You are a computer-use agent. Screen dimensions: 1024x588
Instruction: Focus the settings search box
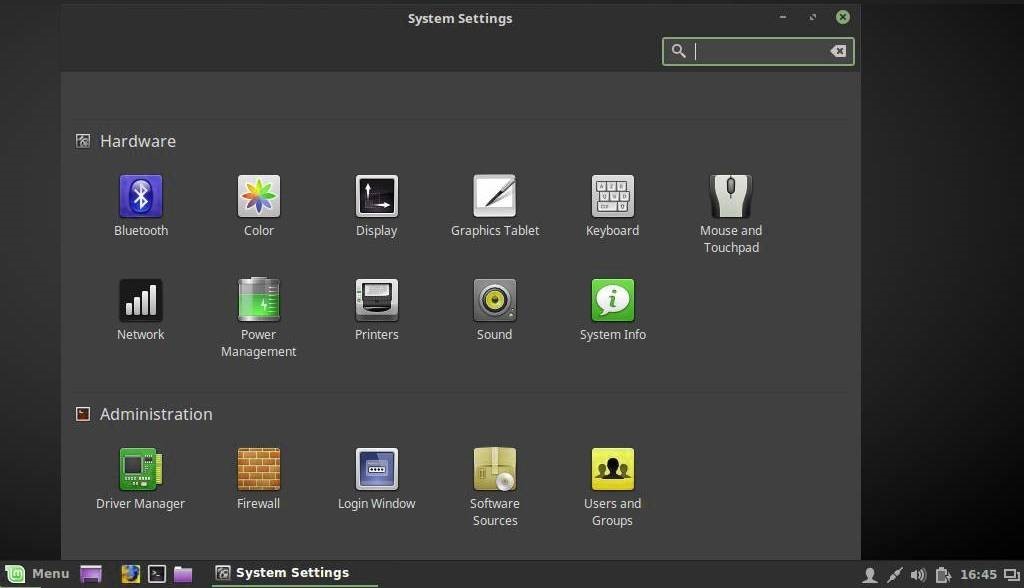pyautogui.click(x=758, y=51)
